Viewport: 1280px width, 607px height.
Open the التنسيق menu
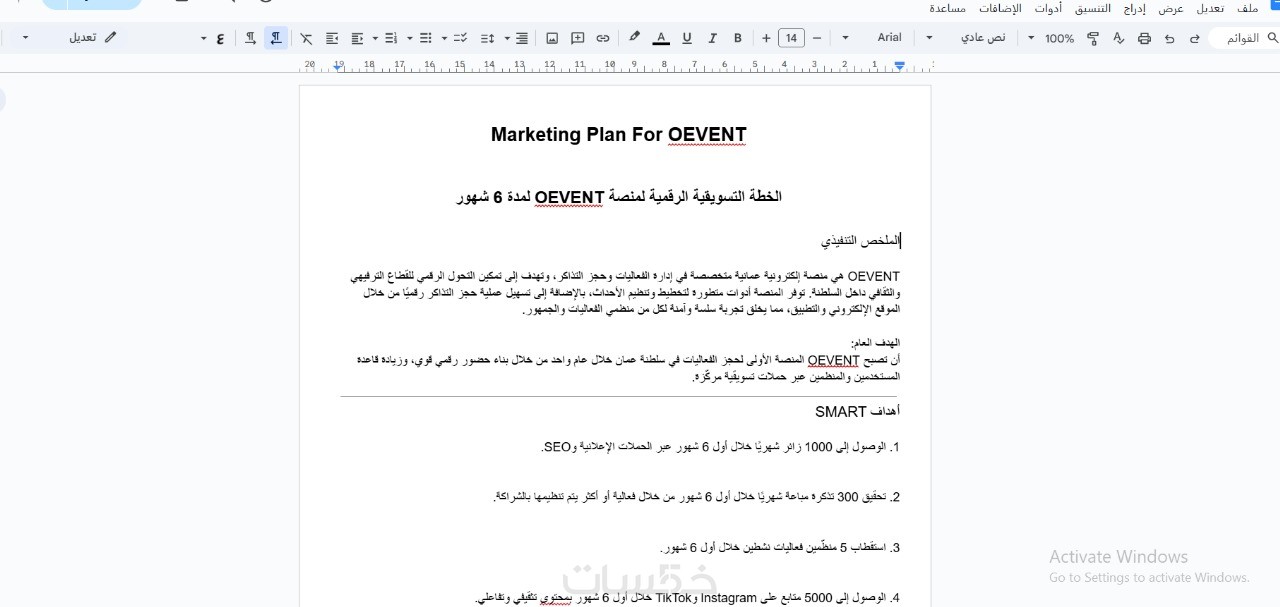(1093, 8)
